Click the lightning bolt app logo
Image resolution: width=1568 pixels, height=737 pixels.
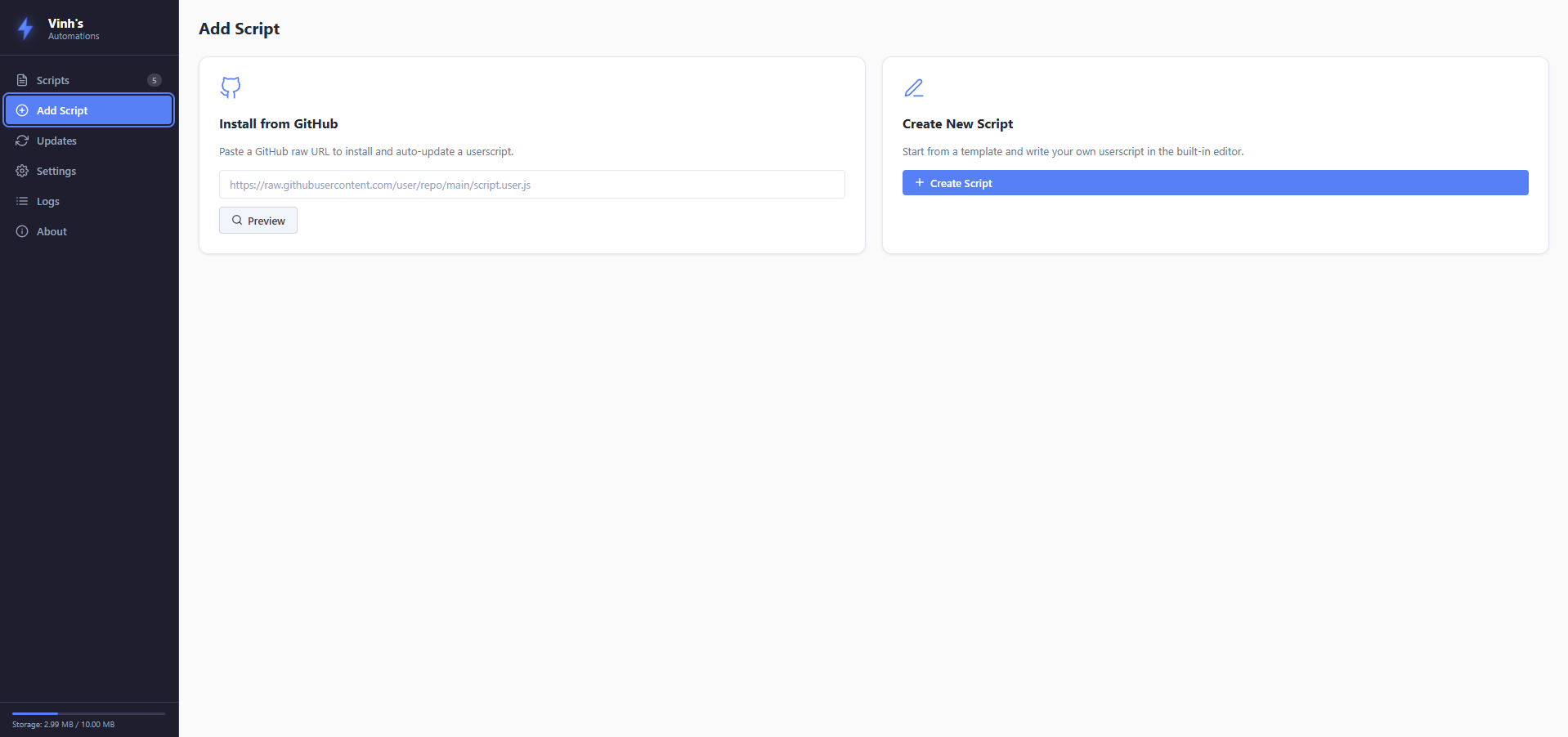point(25,29)
